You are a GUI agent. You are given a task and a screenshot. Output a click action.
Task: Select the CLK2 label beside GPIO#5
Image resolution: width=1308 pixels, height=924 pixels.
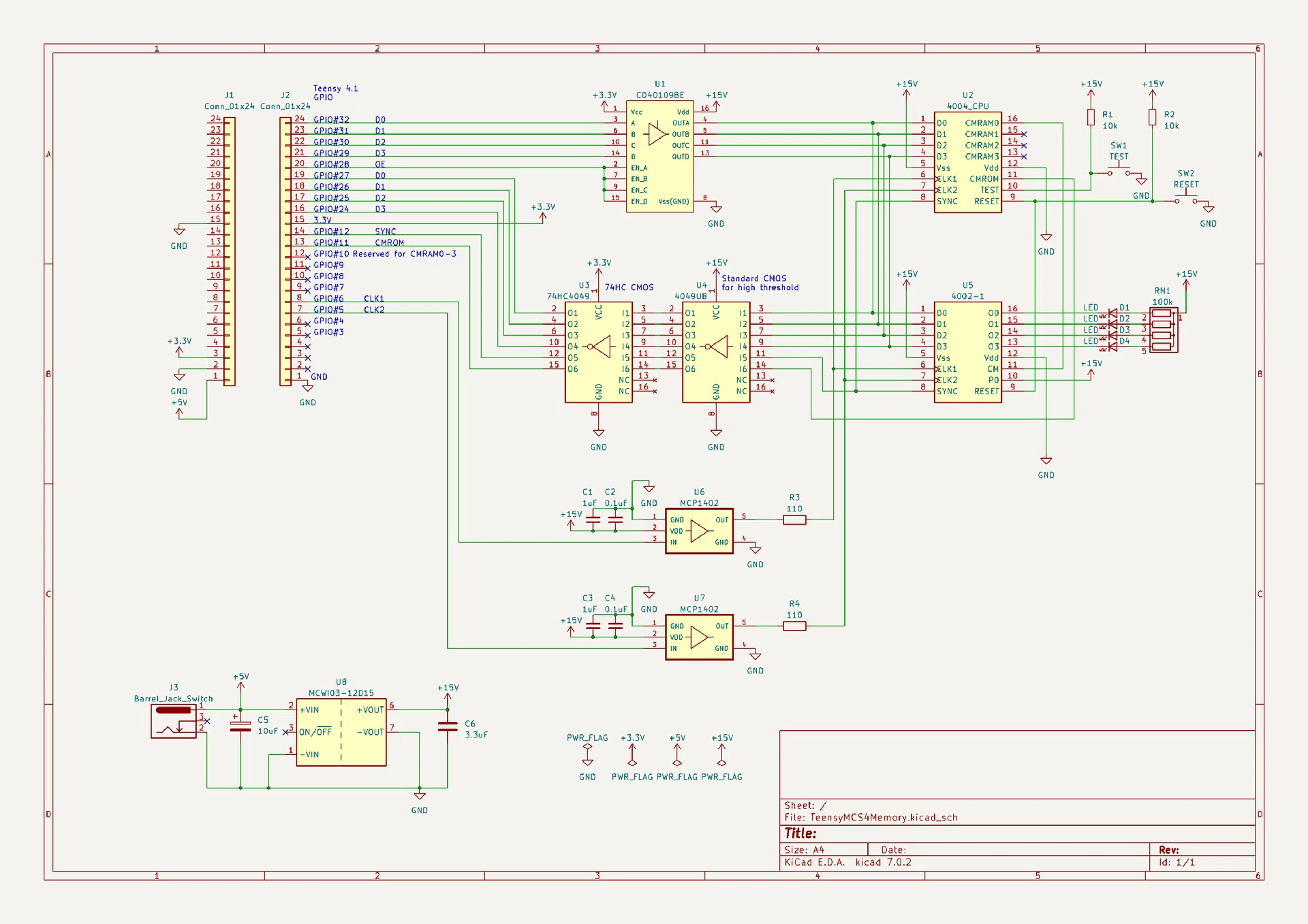[x=373, y=310]
